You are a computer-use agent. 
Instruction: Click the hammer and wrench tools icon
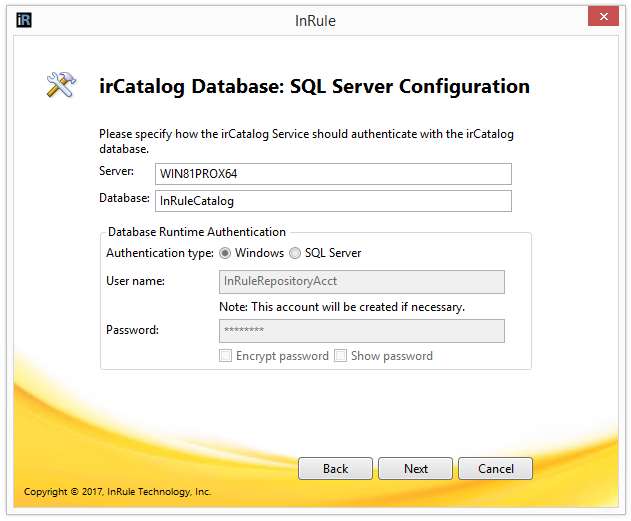(61, 85)
